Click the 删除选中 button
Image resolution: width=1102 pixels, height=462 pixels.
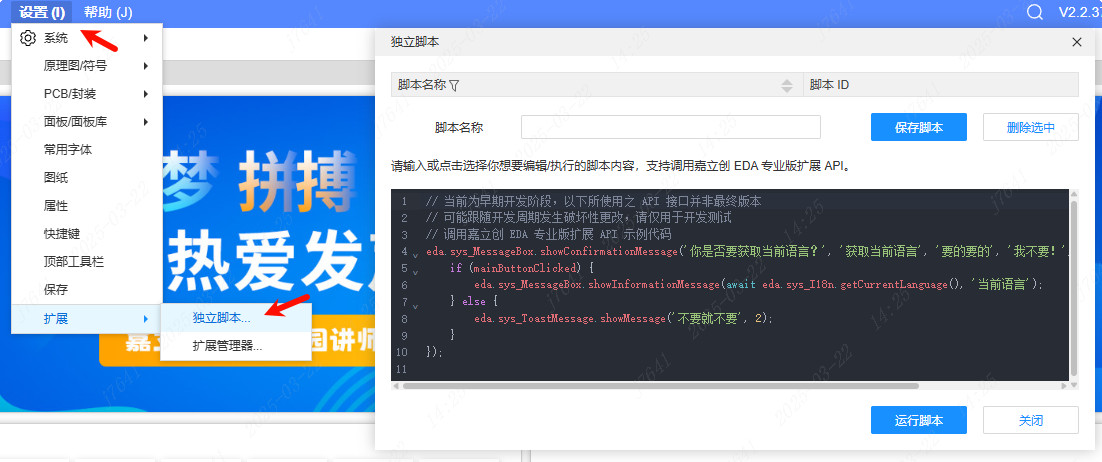(x=1030, y=127)
